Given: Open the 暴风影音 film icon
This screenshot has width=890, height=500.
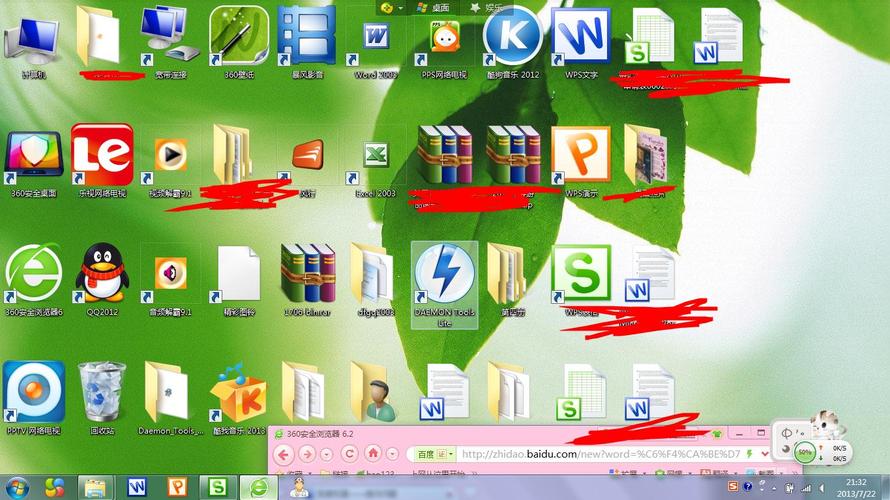Looking at the screenshot, I should click(306, 36).
